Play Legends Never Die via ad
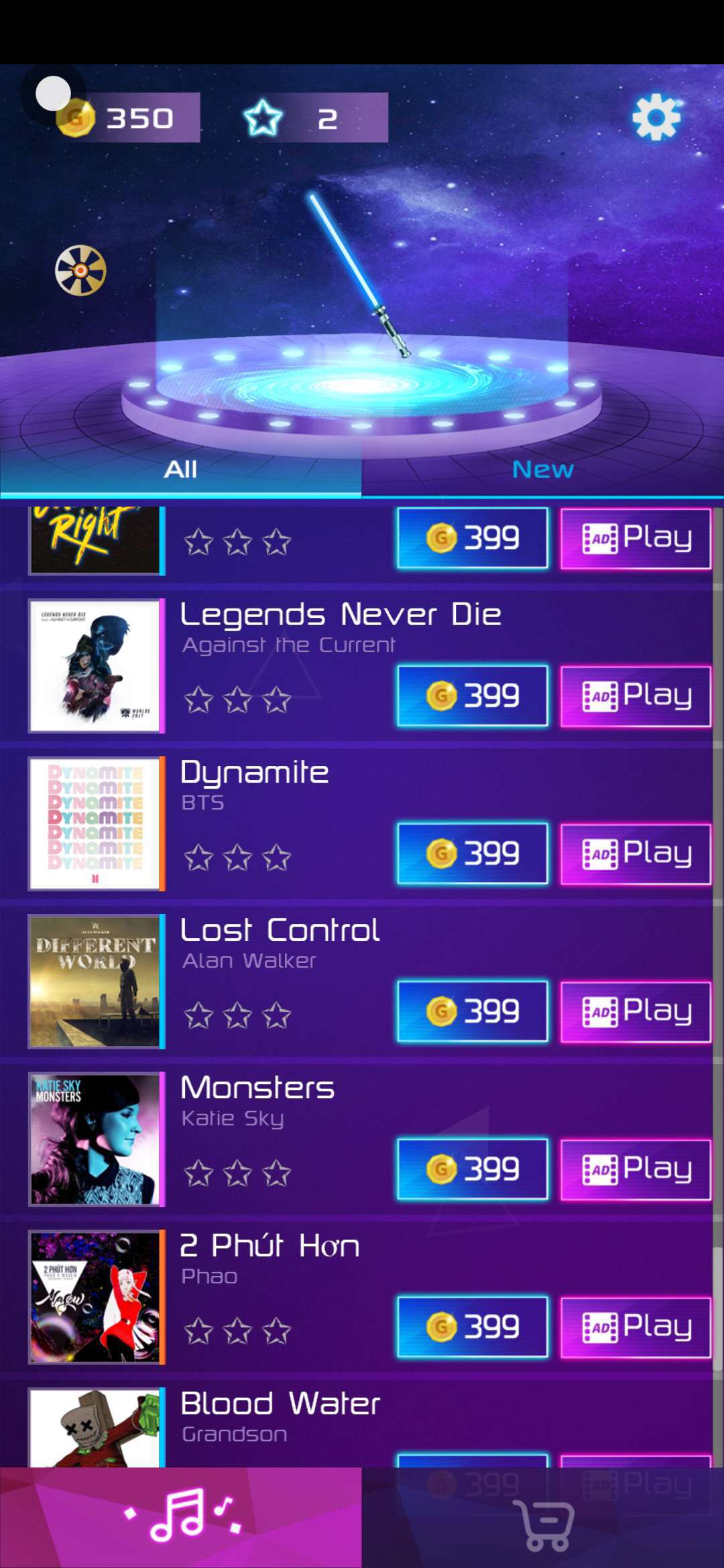This screenshot has width=724, height=1568. tap(636, 696)
